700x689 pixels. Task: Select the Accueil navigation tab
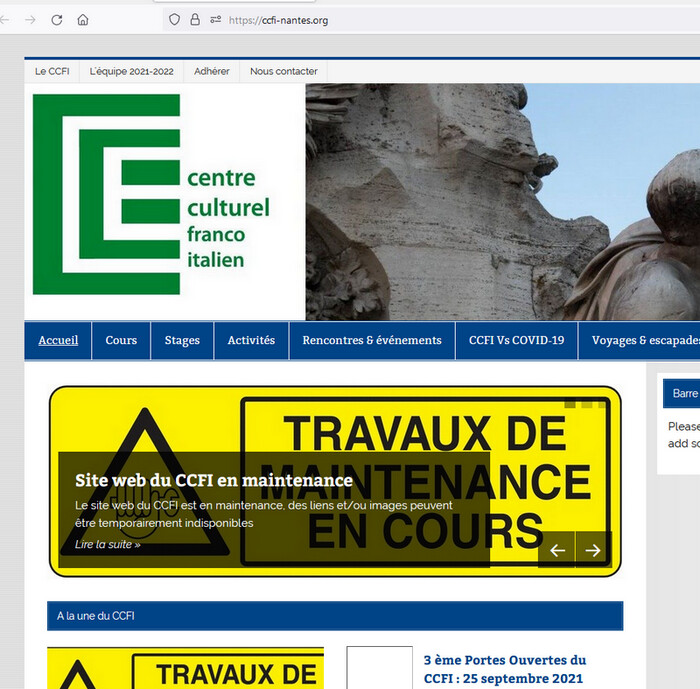tap(58, 340)
